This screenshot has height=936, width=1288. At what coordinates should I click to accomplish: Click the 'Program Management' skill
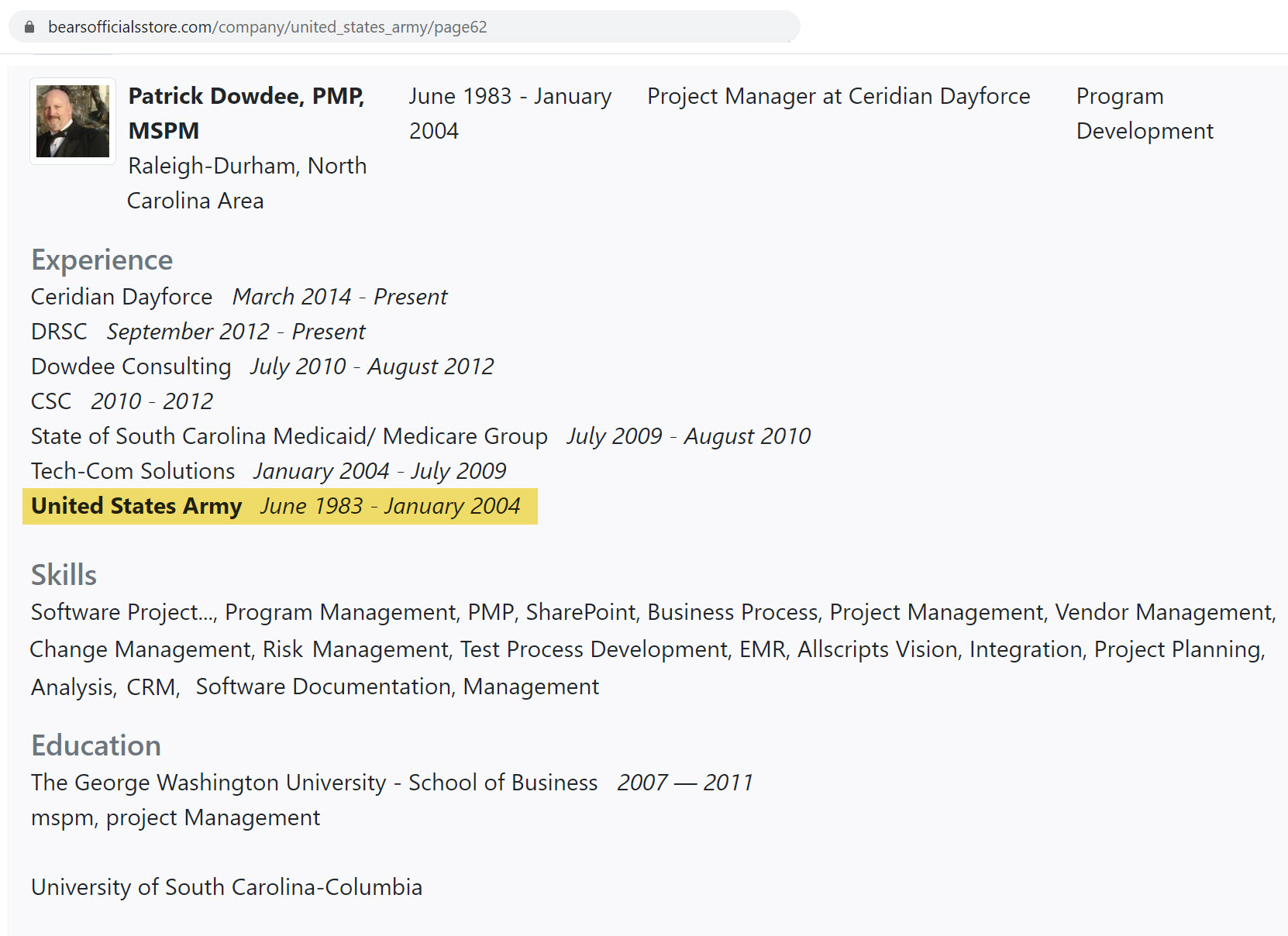[x=340, y=612]
